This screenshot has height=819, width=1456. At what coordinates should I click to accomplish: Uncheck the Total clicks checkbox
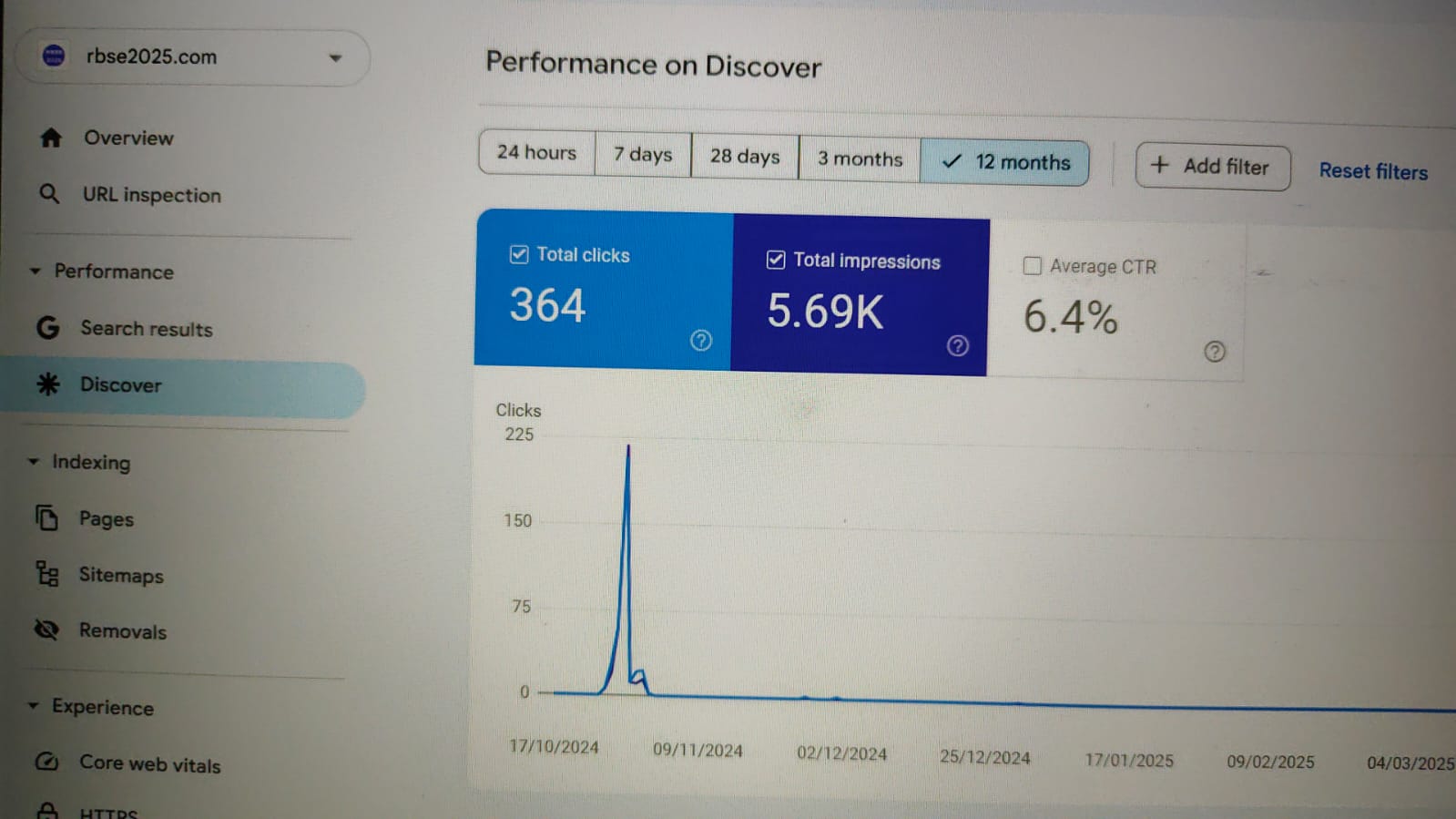pos(519,254)
